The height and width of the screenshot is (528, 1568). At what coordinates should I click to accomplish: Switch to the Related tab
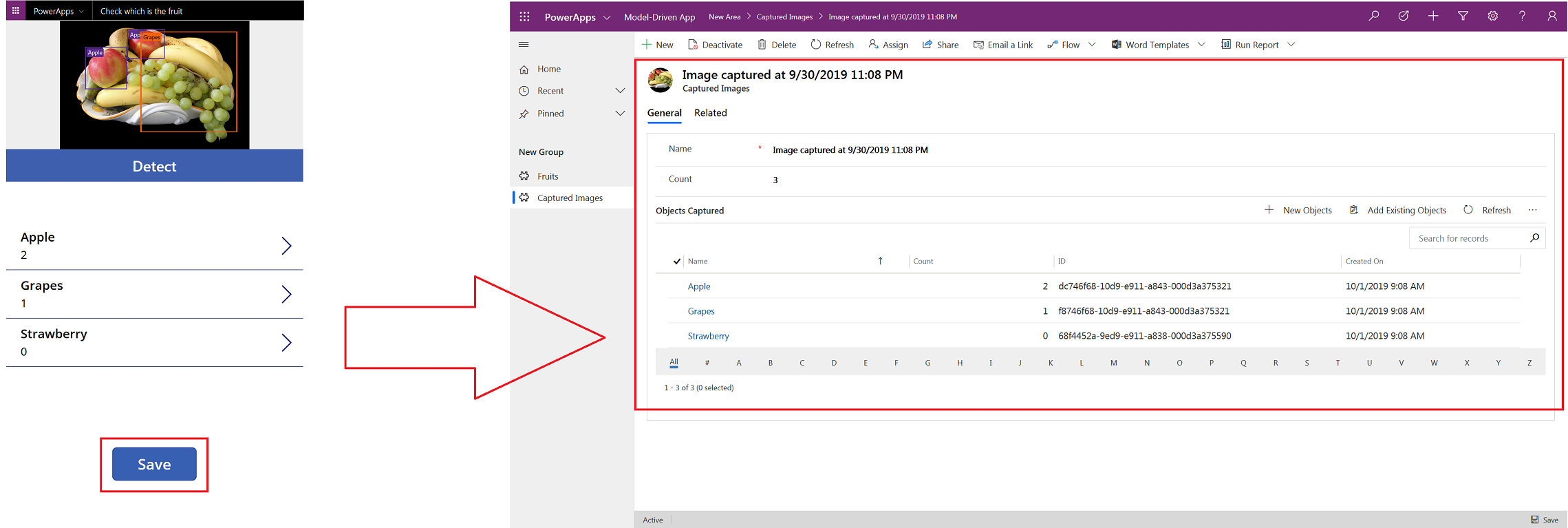(710, 113)
